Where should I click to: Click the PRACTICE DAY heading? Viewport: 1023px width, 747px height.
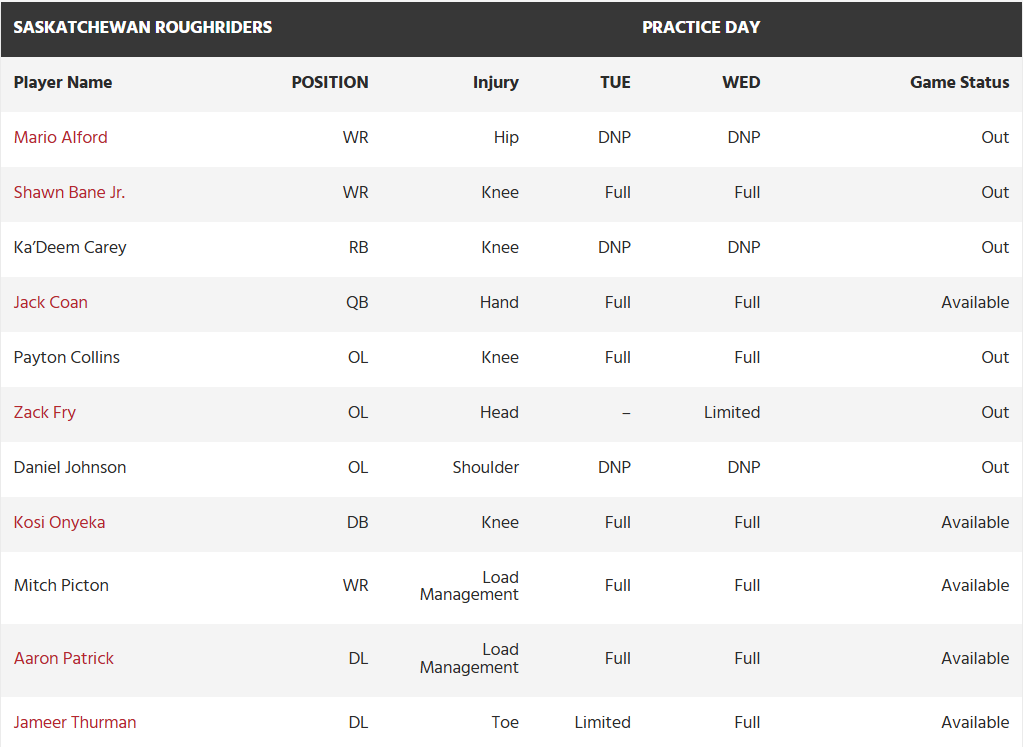coord(701,27)
